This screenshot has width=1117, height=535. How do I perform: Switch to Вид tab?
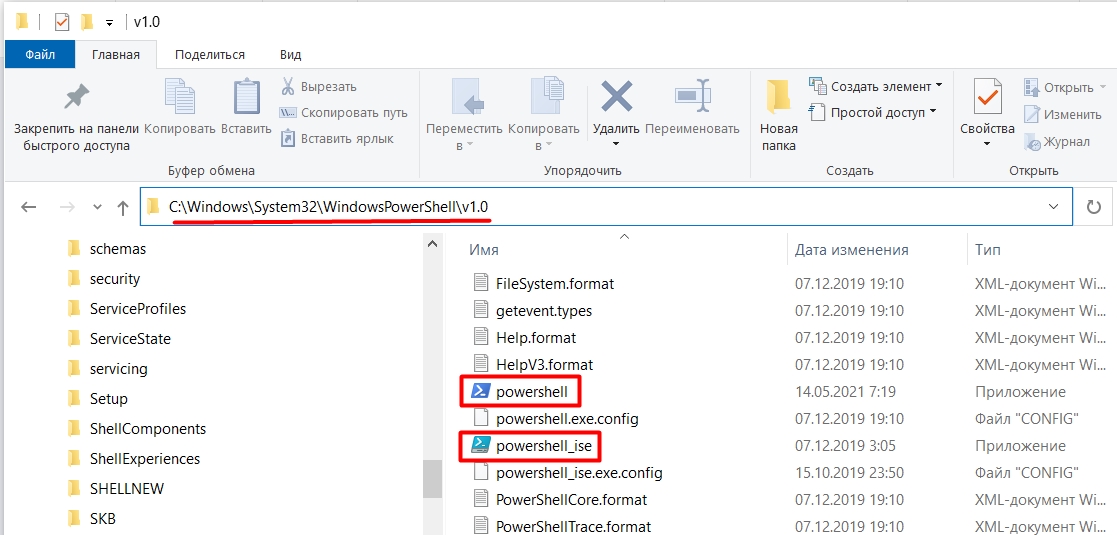point(291,54)
